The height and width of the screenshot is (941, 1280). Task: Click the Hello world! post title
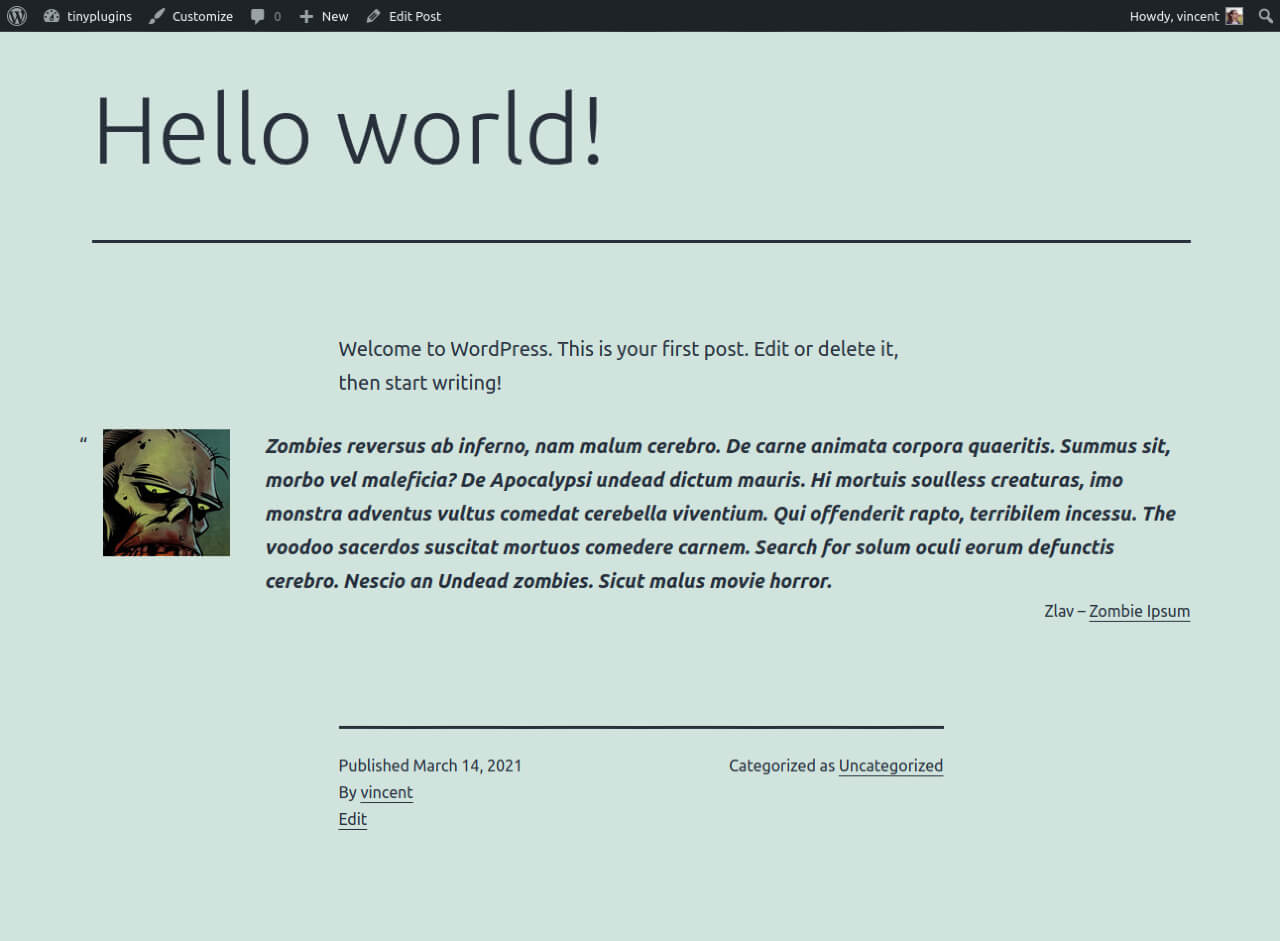click(348, 129)
